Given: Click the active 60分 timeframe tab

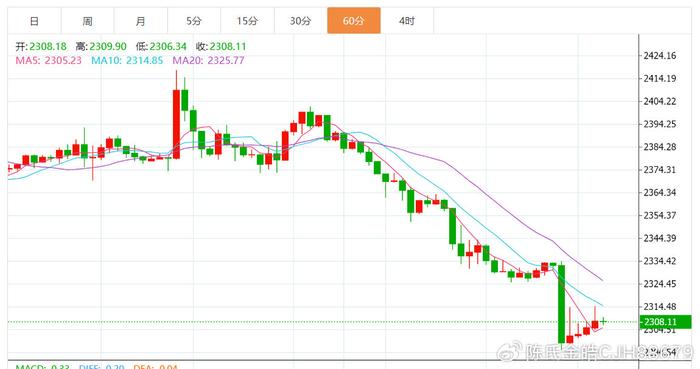Looking at the screenshot, I should (x=354, y=21).
